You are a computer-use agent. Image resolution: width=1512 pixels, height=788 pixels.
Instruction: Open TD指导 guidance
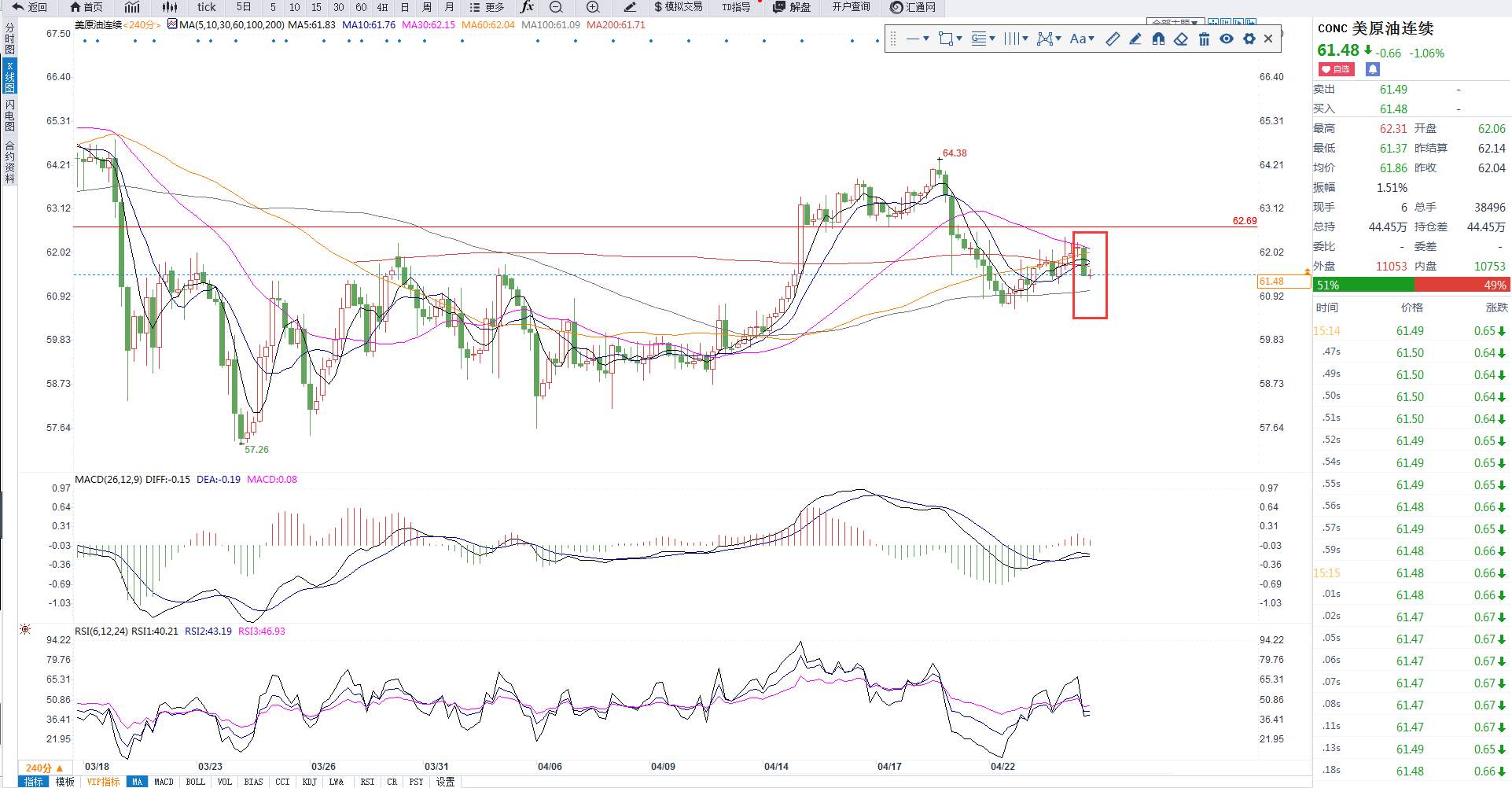[736, 7]
